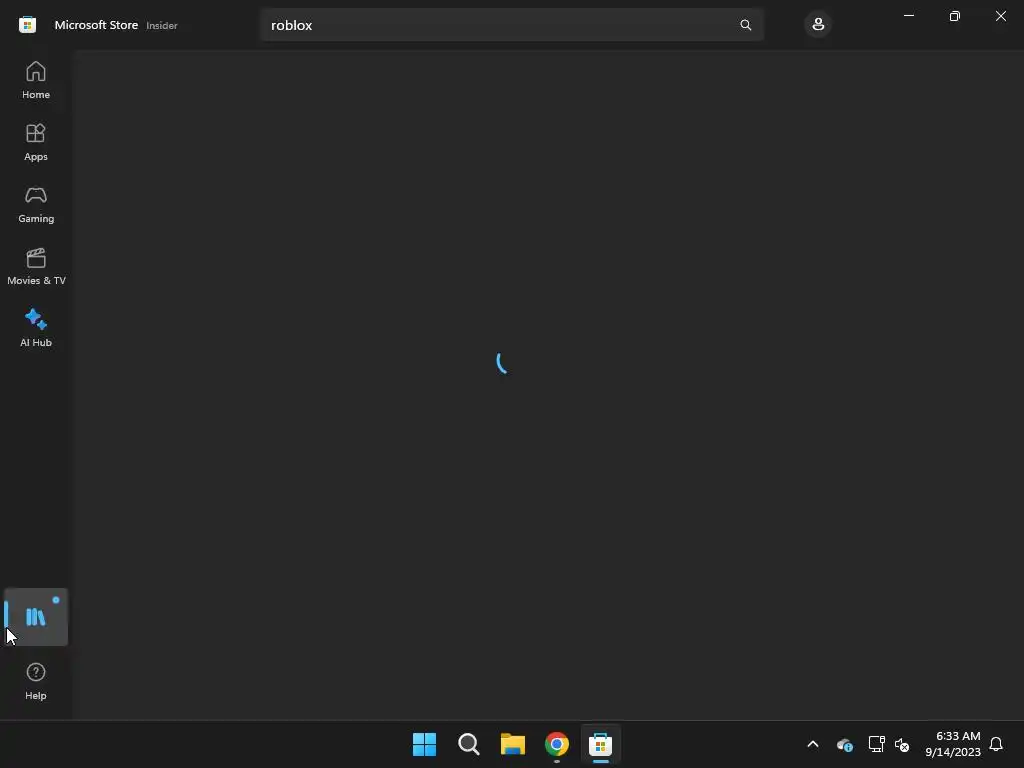Open Movies & TV section

(x=36, y=266)
